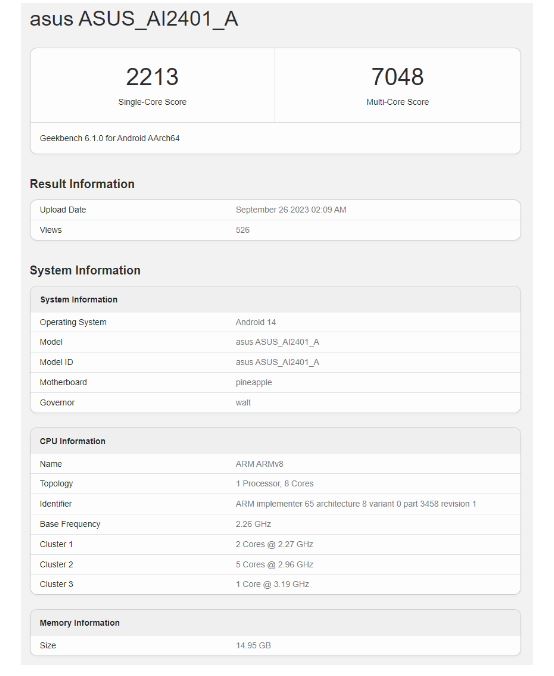Select the 2 Cores @ 2.27 GHz value
The height and width of the screenshot is (676, 554).
click(274, 545)
